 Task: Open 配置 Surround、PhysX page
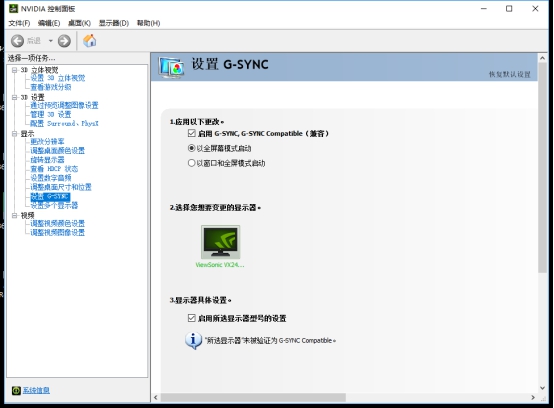pos(64,124)
